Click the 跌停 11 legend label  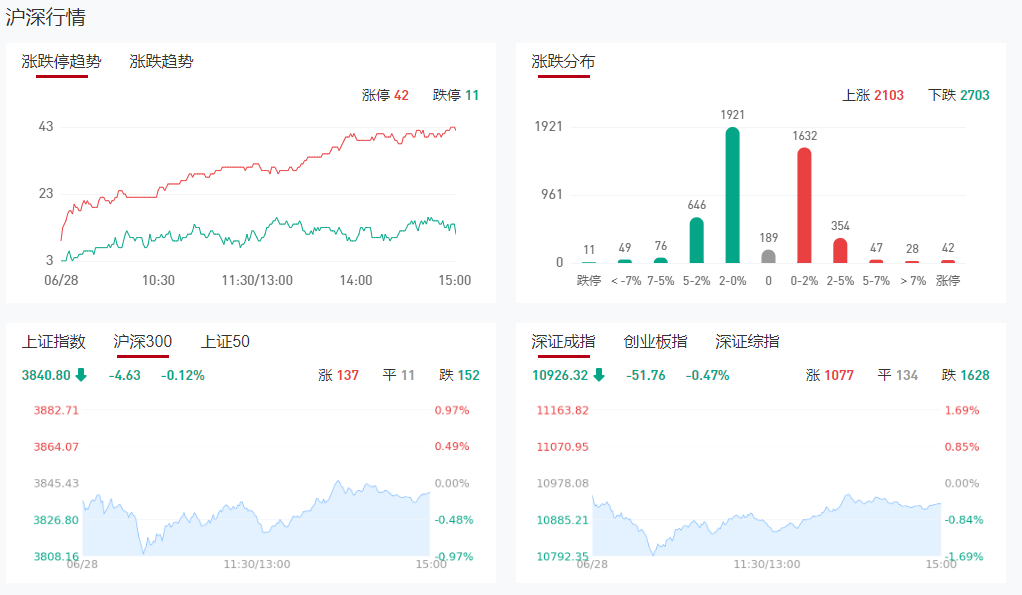[x=456, y=96]
